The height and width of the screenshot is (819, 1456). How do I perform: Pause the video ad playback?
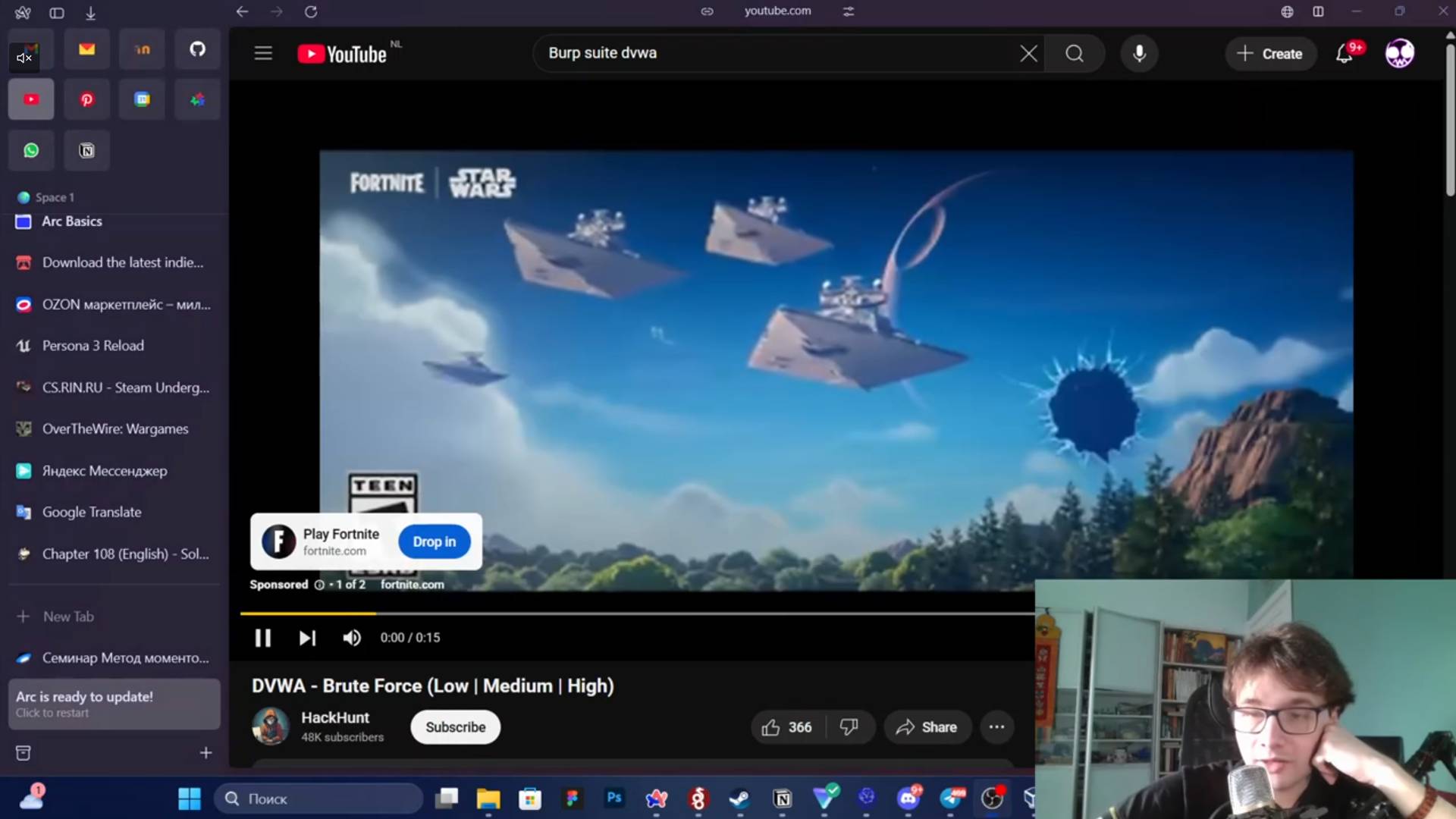point(262,638)
